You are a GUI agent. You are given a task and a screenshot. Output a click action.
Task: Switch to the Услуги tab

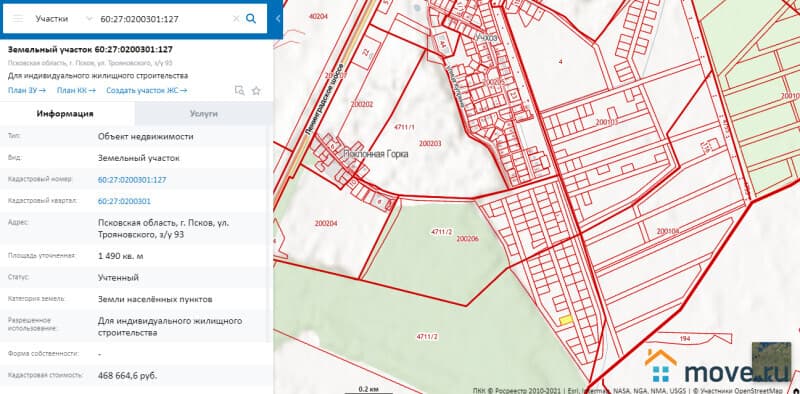point(204,113)
